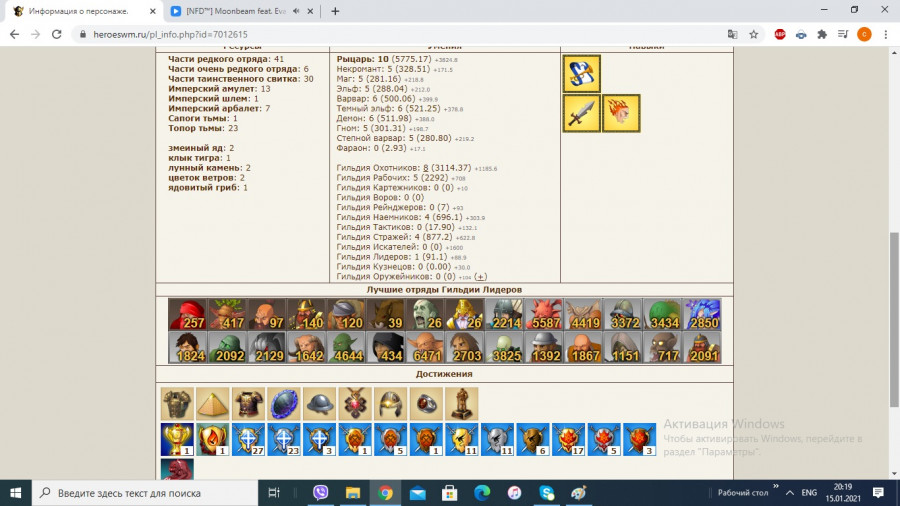Click the Топор тьмы: 23 resource line

(203, 128)
